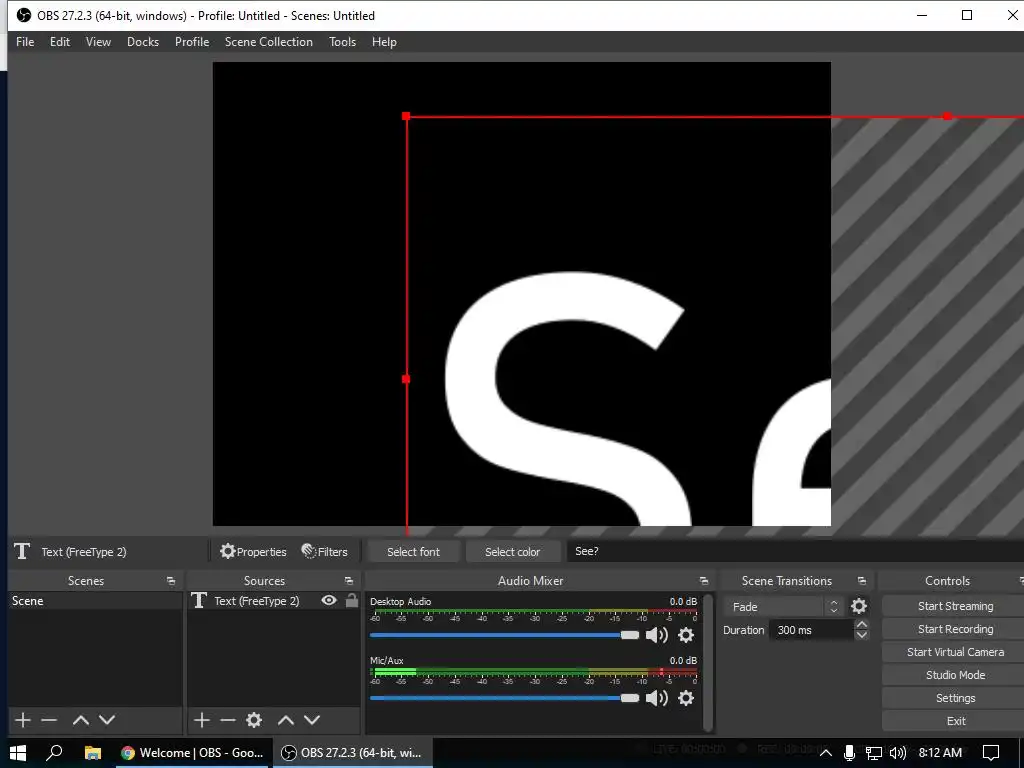
Task: Open the taskbar volume icon
Action: coord(898,753)
